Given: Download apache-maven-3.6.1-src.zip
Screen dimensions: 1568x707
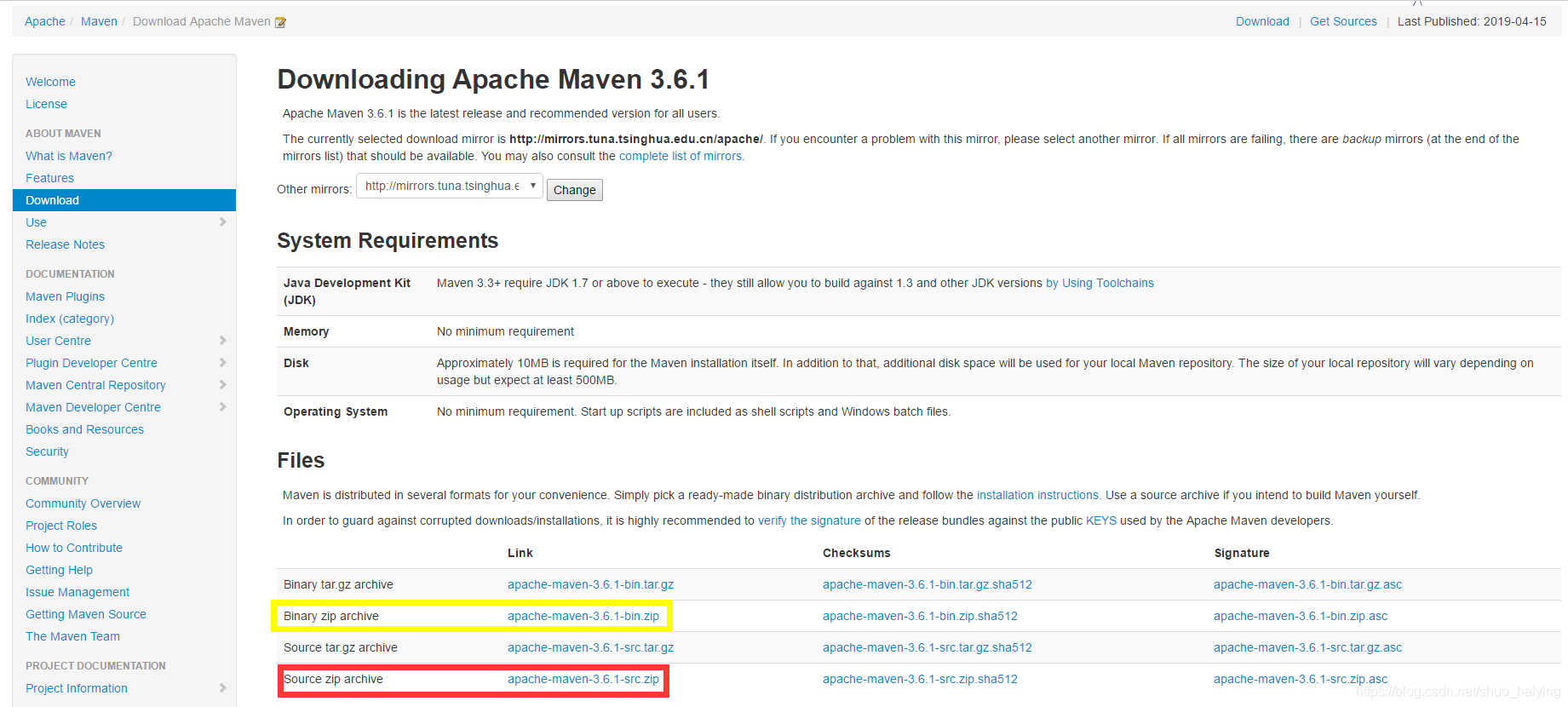Looking at the screenshot, I should click(583, 679).
